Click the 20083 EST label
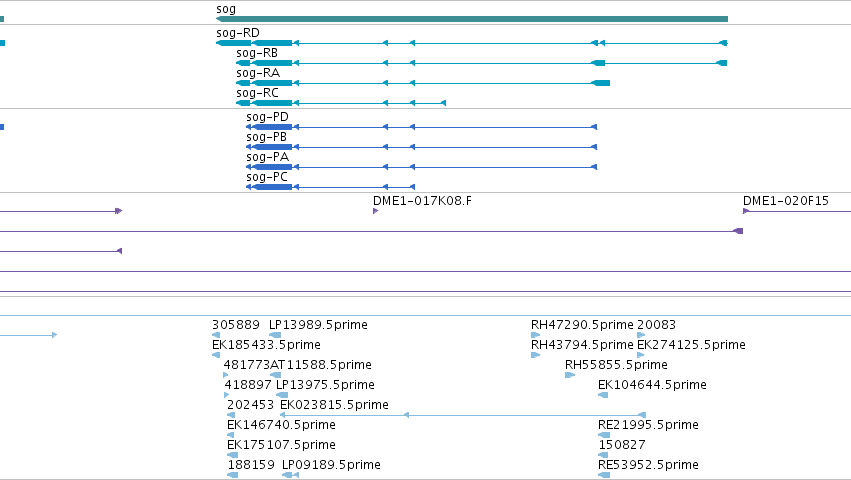 [656, 325]
